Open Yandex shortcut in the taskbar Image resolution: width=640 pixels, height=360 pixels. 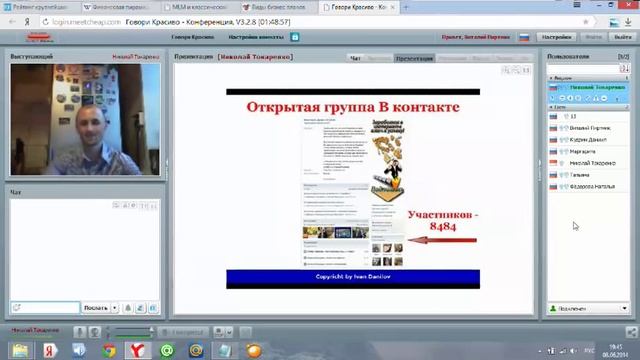coord(50,351)
